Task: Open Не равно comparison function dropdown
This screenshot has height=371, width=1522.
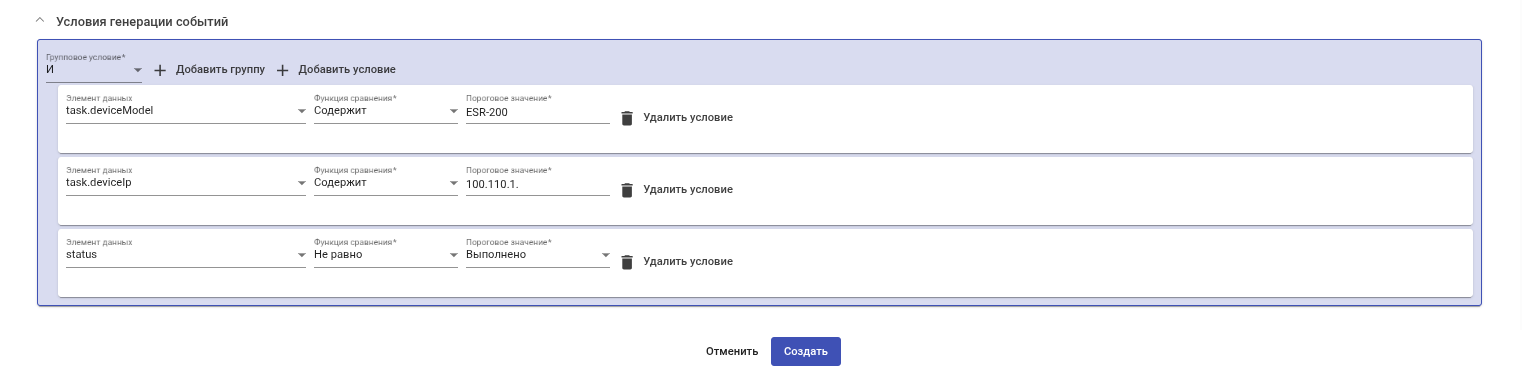Action: coord(386,255)
